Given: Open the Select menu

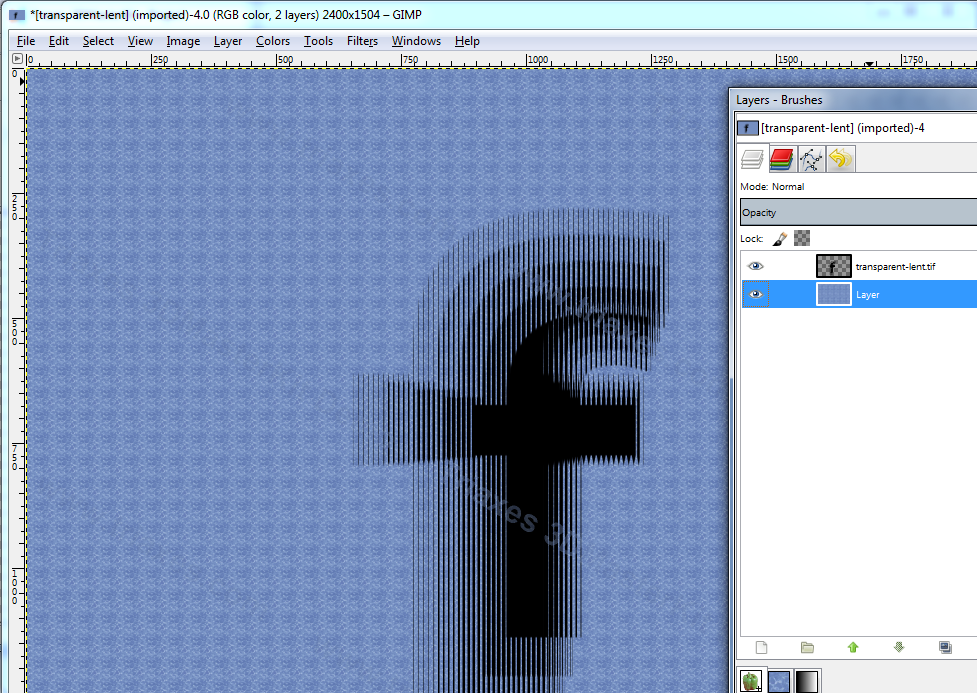Looking at the screenshot, I should click(x=98, y=41).
